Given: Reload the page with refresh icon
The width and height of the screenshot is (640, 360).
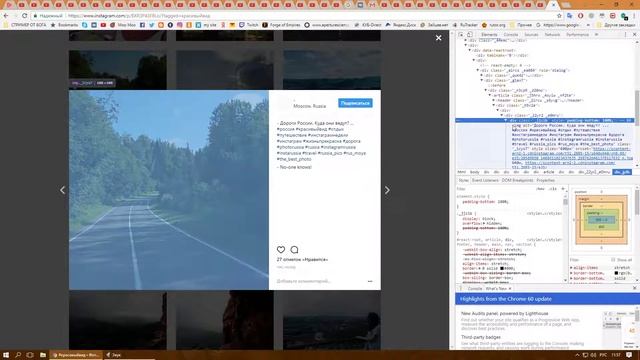Looking at the screenshot, I should tap(24, 16).
